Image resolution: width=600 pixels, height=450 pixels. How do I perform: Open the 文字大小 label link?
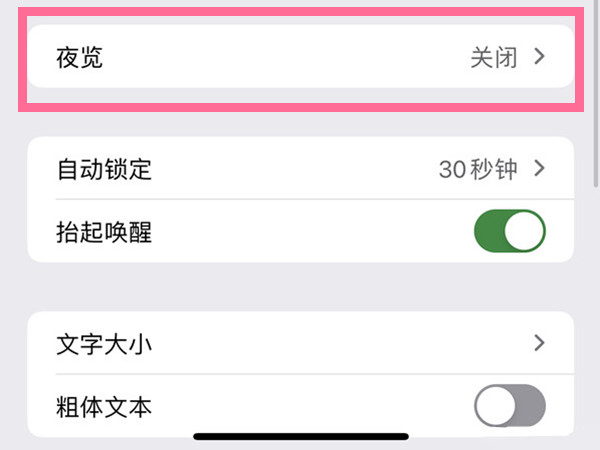pos(104,344)
